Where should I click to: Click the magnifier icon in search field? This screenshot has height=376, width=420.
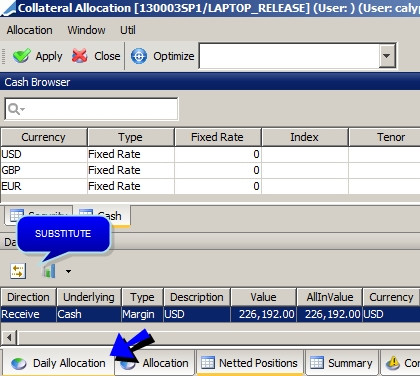13,109
